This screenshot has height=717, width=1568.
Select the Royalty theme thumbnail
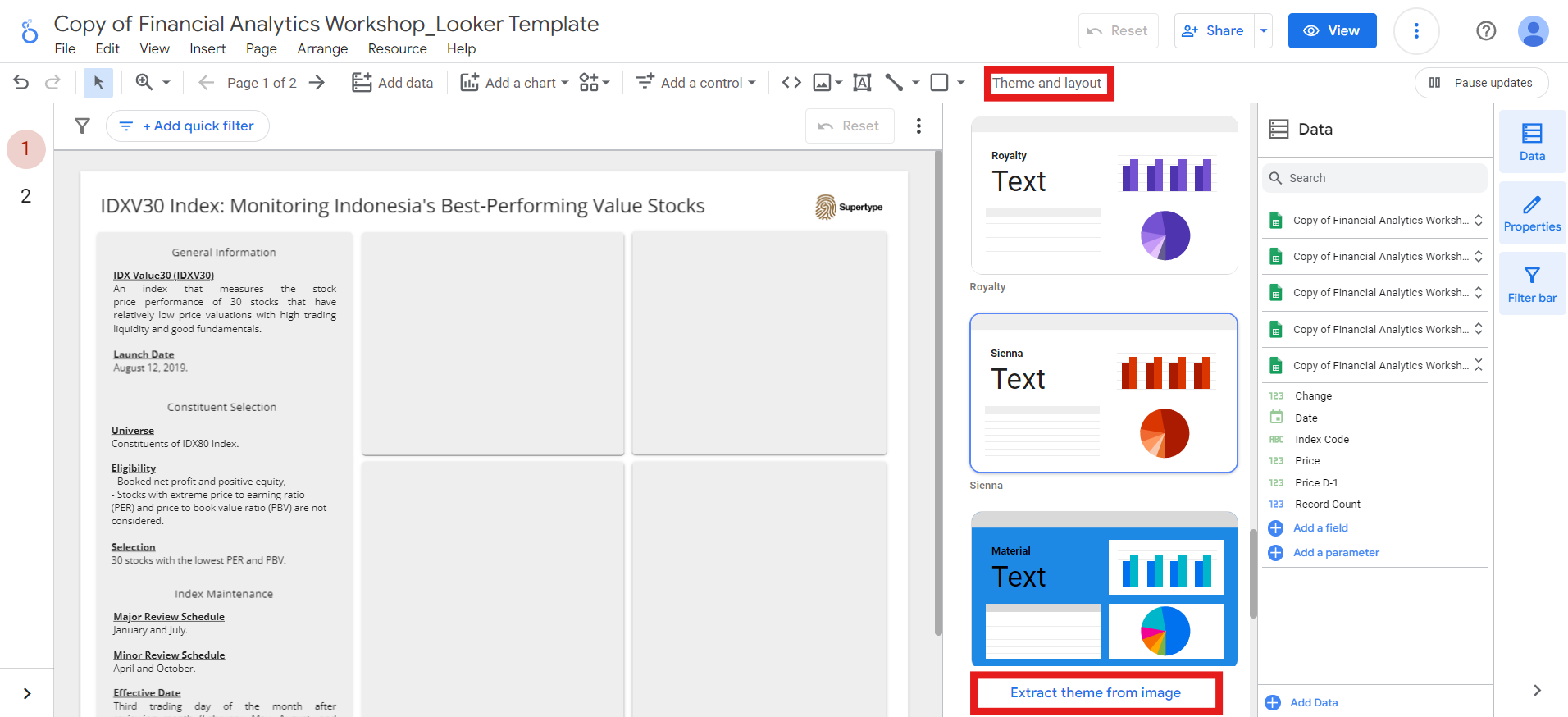tap(1104, 195)
